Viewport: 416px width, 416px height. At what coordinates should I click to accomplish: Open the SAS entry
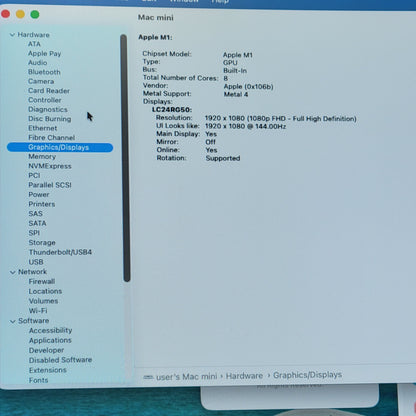point(36,214)
